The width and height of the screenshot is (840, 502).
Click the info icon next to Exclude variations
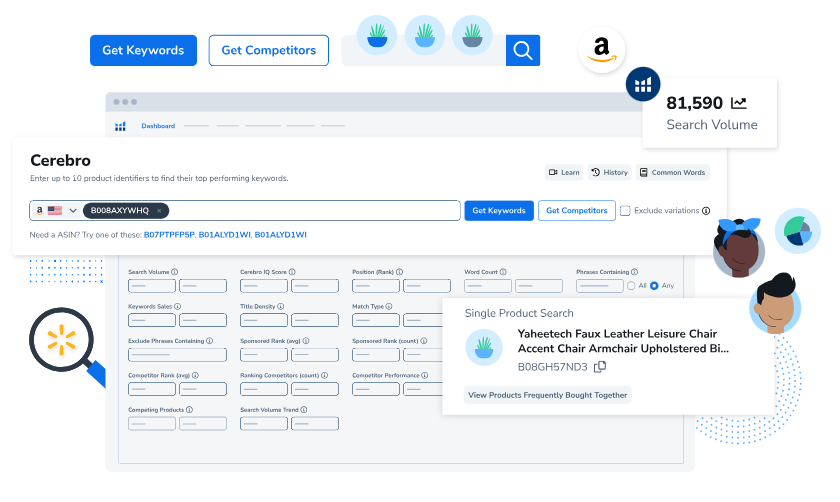click(x=706, y=211)
